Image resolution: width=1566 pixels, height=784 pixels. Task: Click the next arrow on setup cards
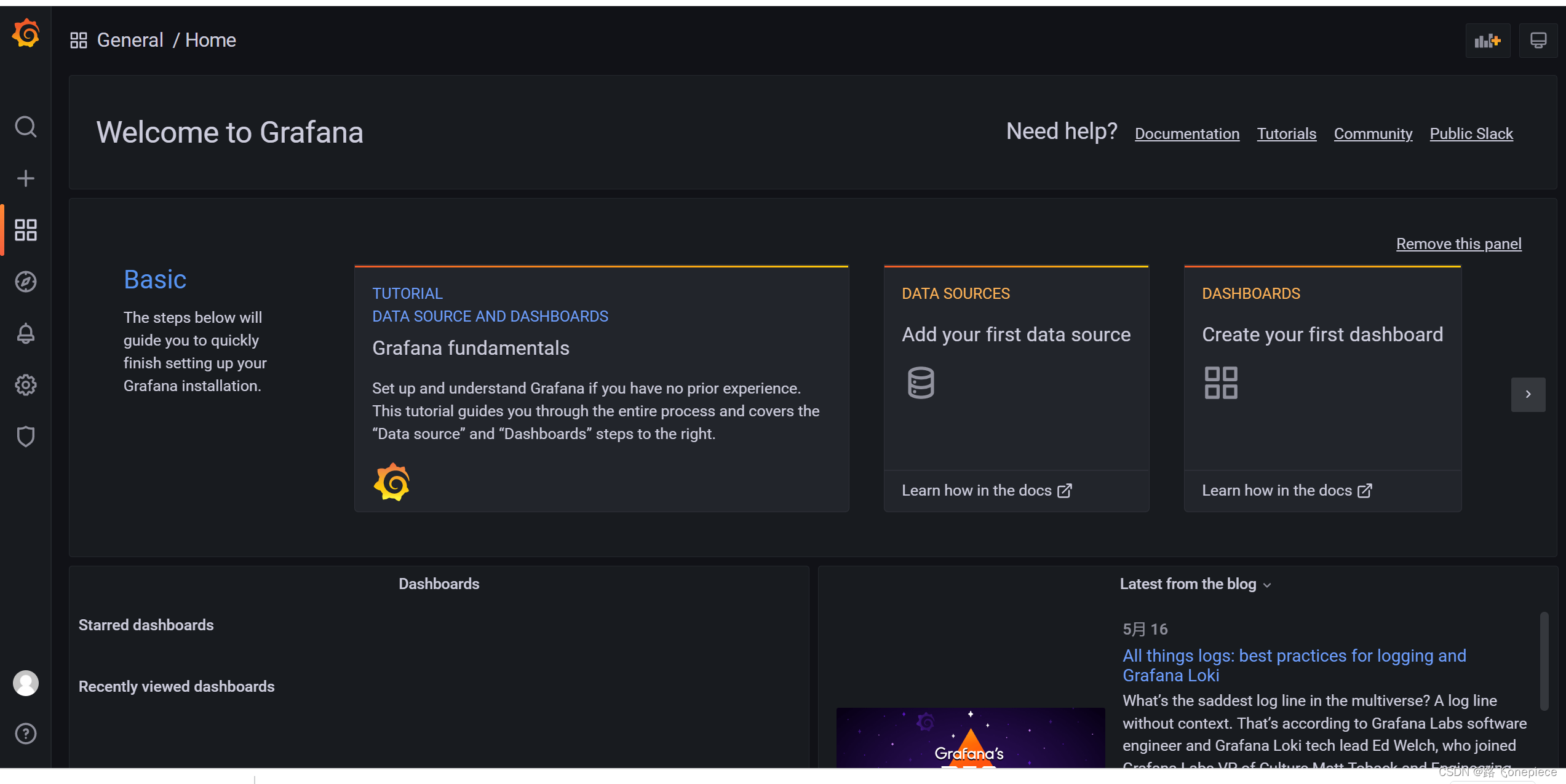(1528, 394)
